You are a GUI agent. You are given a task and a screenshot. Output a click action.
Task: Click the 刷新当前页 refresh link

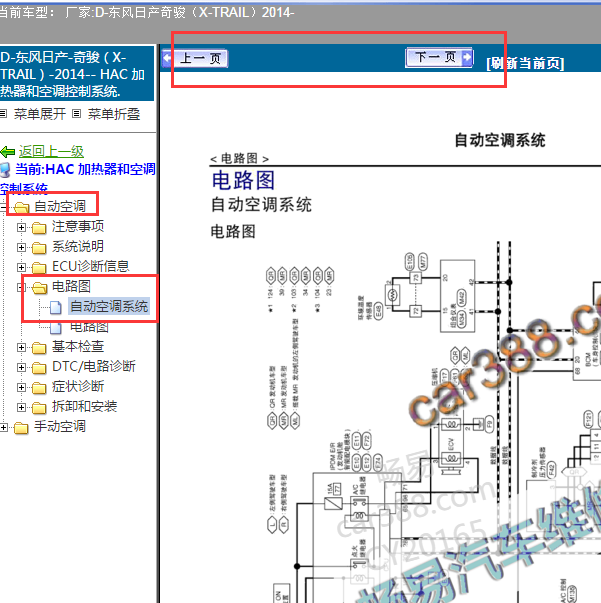point(525,63)
